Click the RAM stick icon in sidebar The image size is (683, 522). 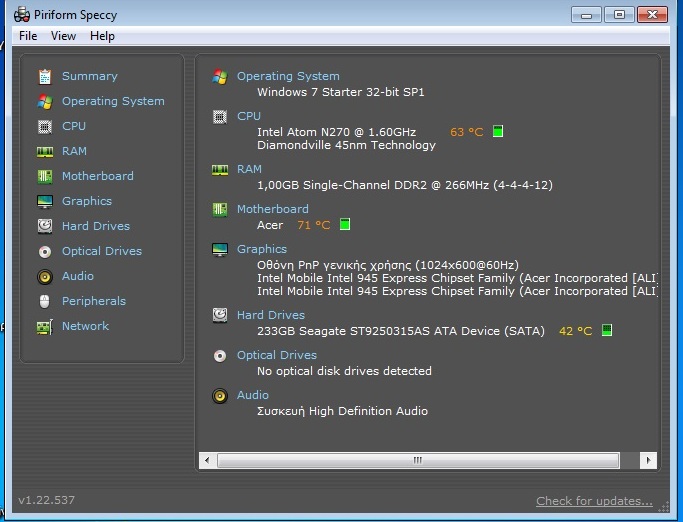[45, 152]
